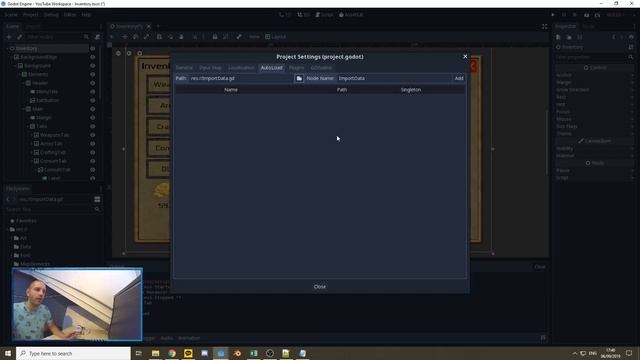Screen dimensions: 640x360
Task: Toggle visibility of CraftingTab node
Action: click(93, 152)
